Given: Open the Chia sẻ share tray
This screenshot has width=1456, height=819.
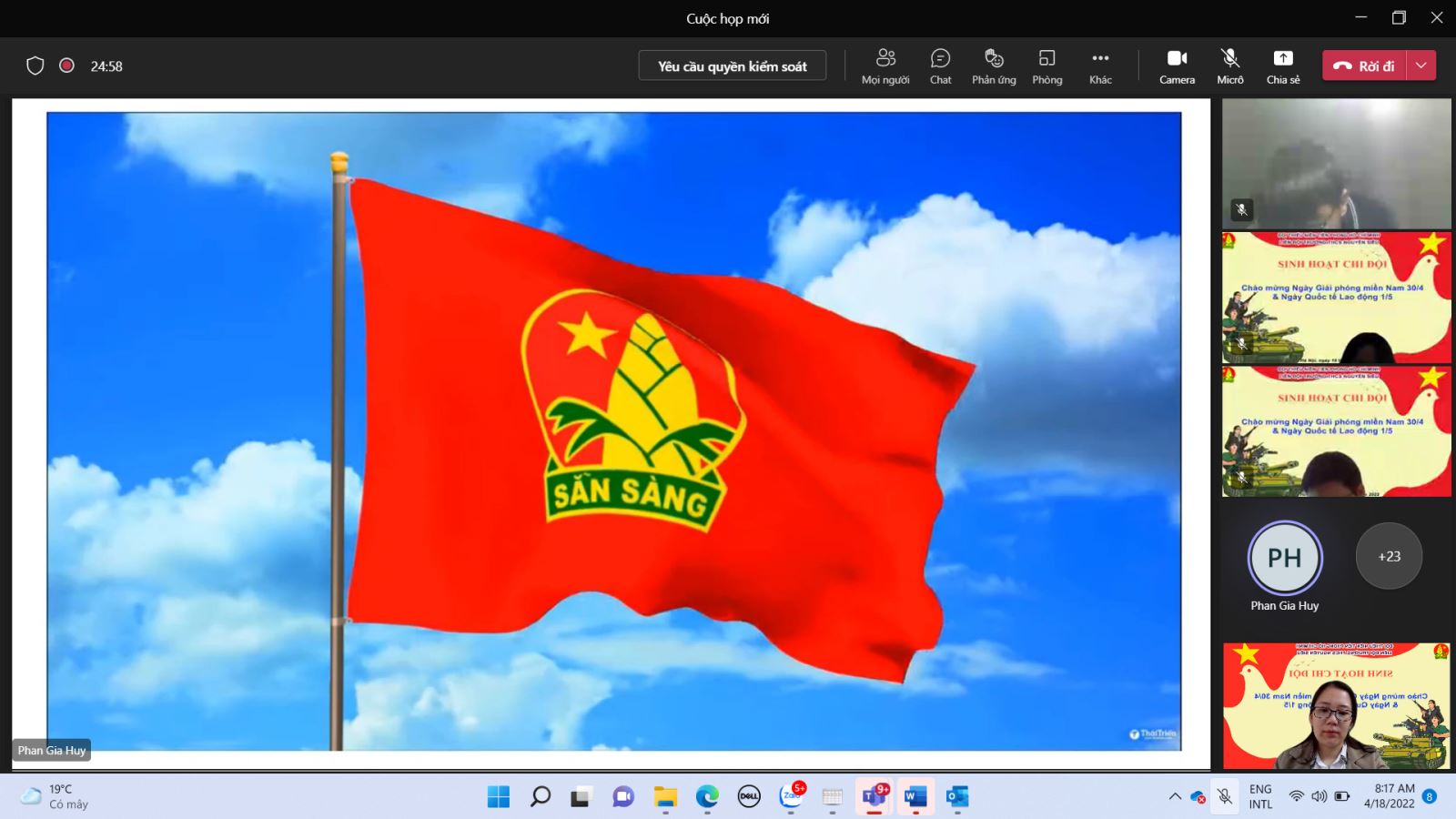Looking at the screenshot, I should pyautogui.click(x=1283, y=66).
